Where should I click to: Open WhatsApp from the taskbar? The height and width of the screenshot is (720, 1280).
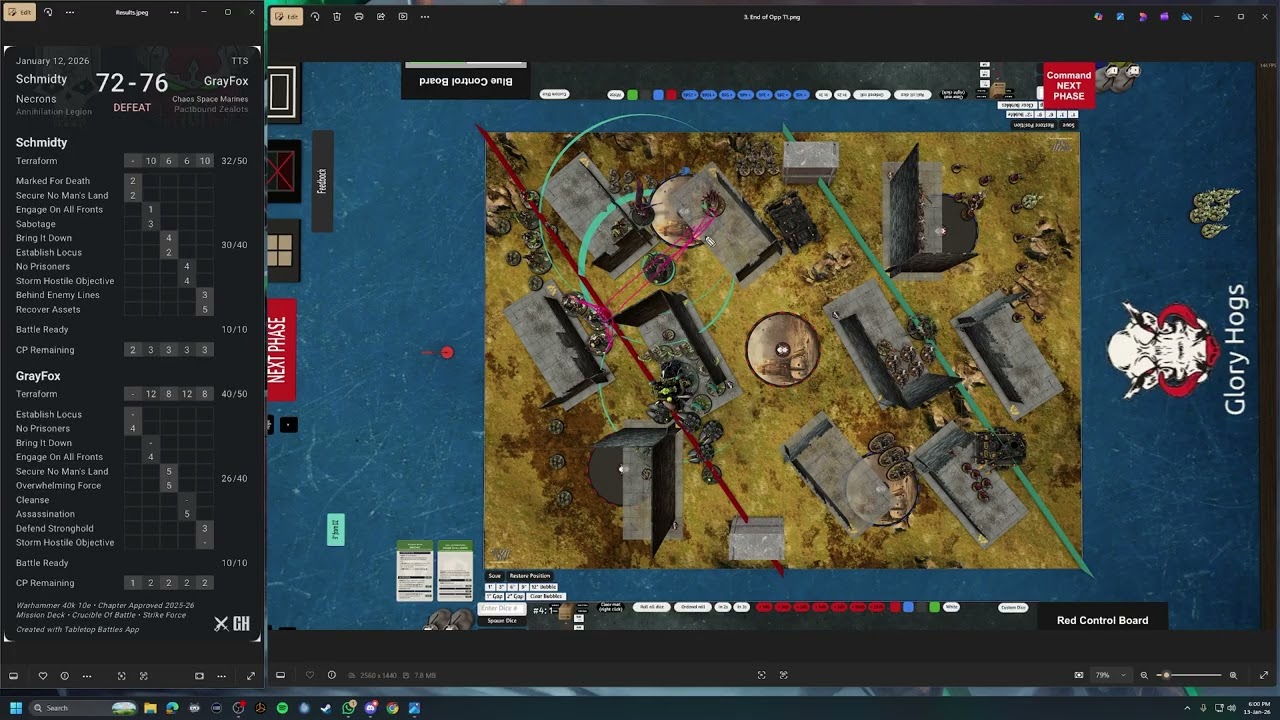click(348, 708)
